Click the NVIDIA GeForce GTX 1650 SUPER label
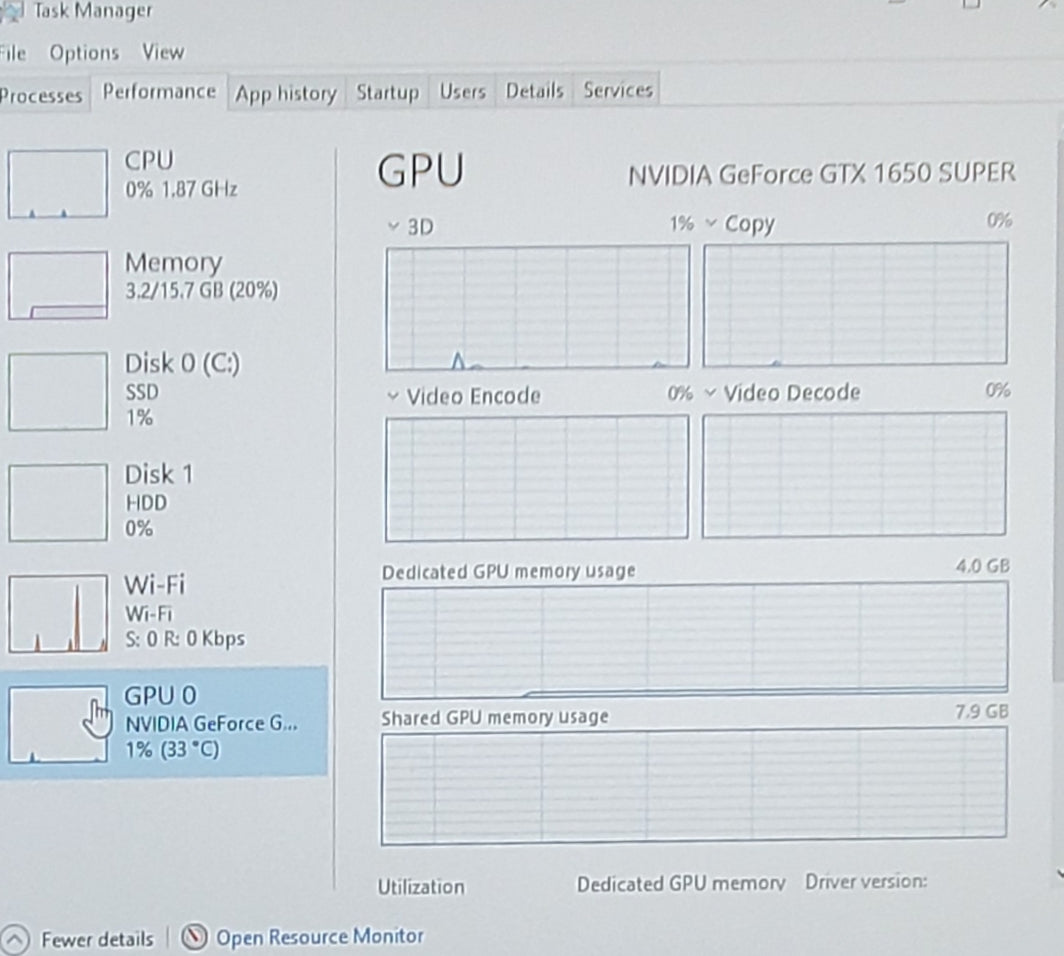Viewport: 1064px width, 956px height. tap(821, 174)
